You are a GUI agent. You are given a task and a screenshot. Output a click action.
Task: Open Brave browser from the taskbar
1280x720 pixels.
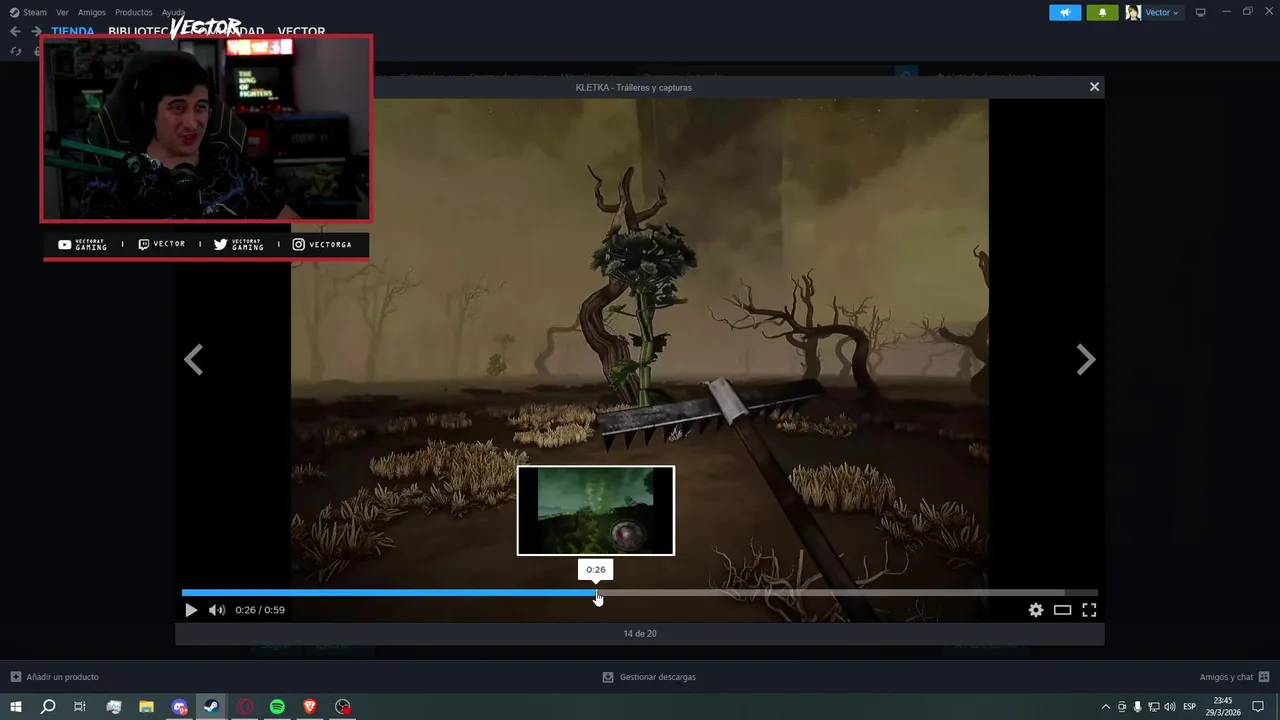[x=309, y=707]
